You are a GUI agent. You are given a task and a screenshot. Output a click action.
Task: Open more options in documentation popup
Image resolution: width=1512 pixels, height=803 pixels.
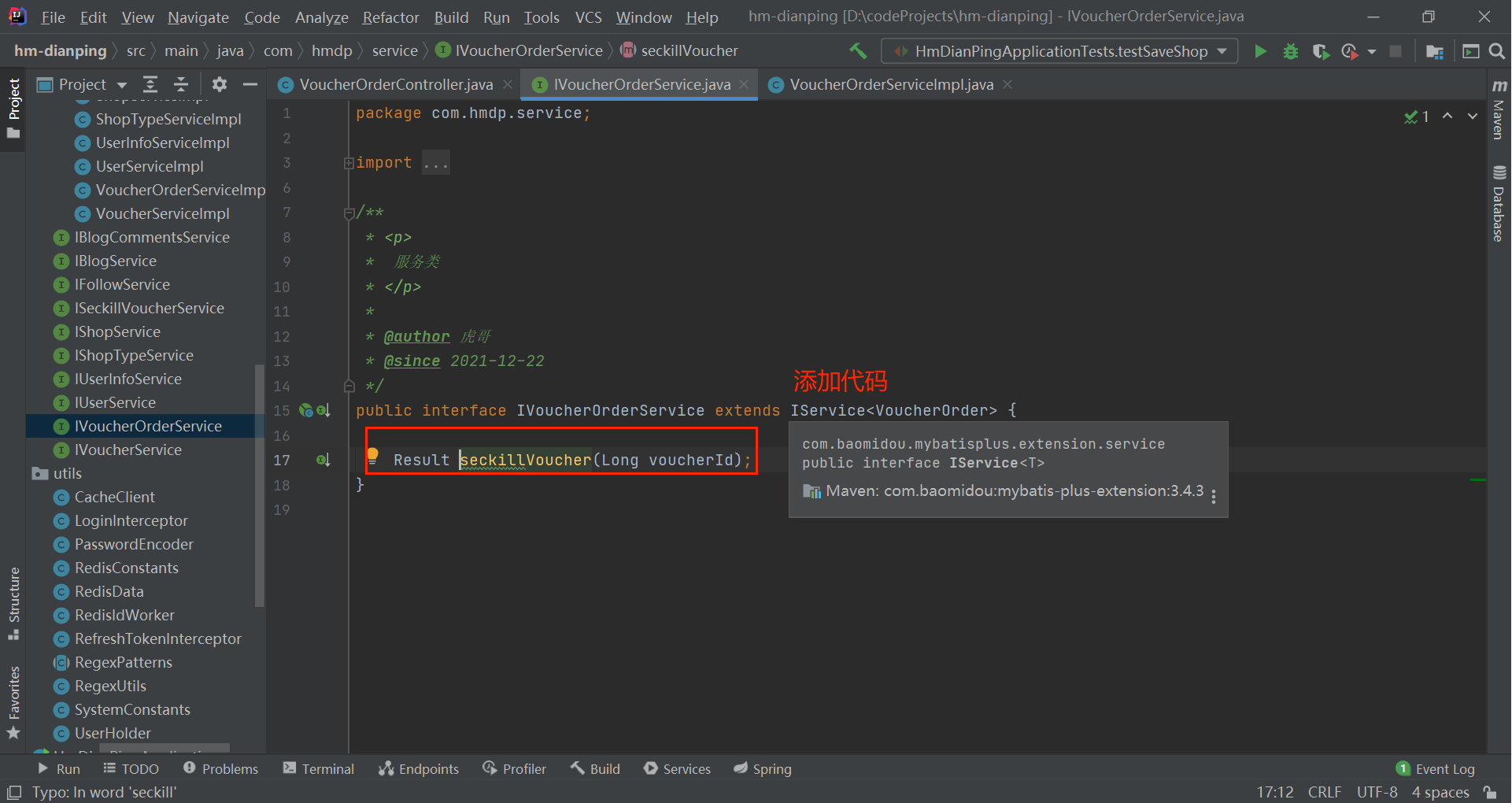(1214, 496)
